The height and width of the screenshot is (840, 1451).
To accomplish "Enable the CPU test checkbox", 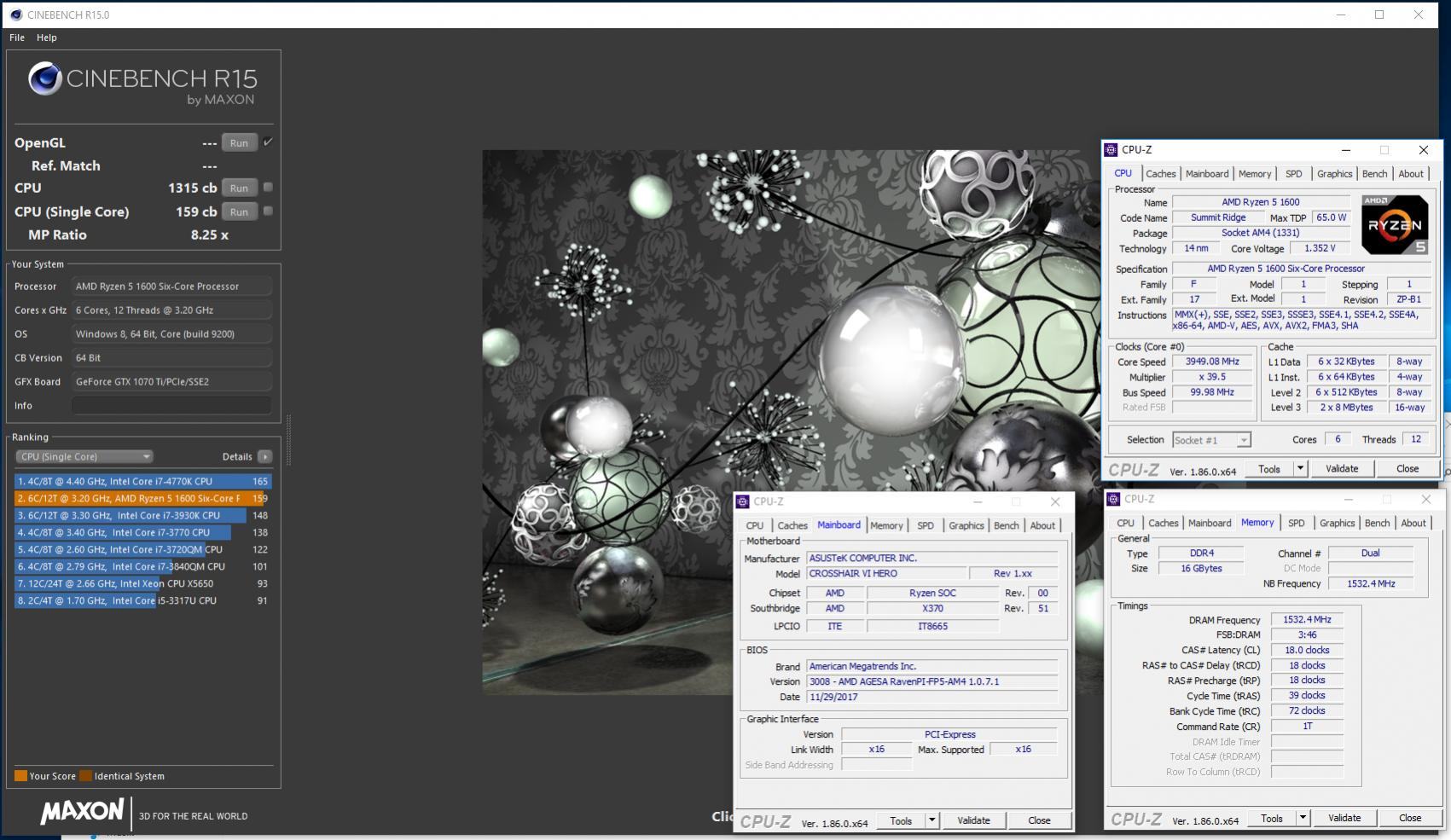I will 268,188.
